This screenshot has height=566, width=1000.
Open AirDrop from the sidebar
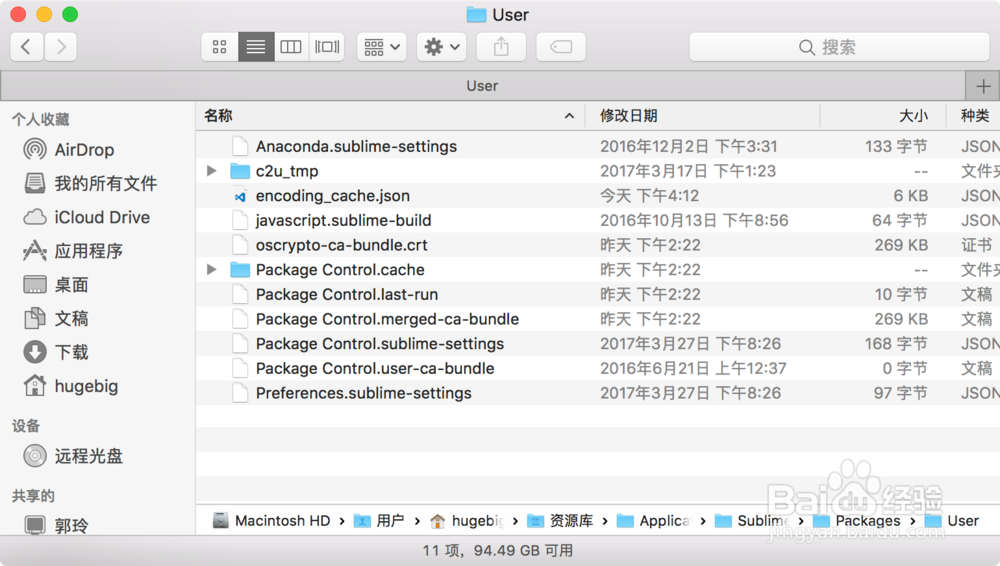(84, 150)
